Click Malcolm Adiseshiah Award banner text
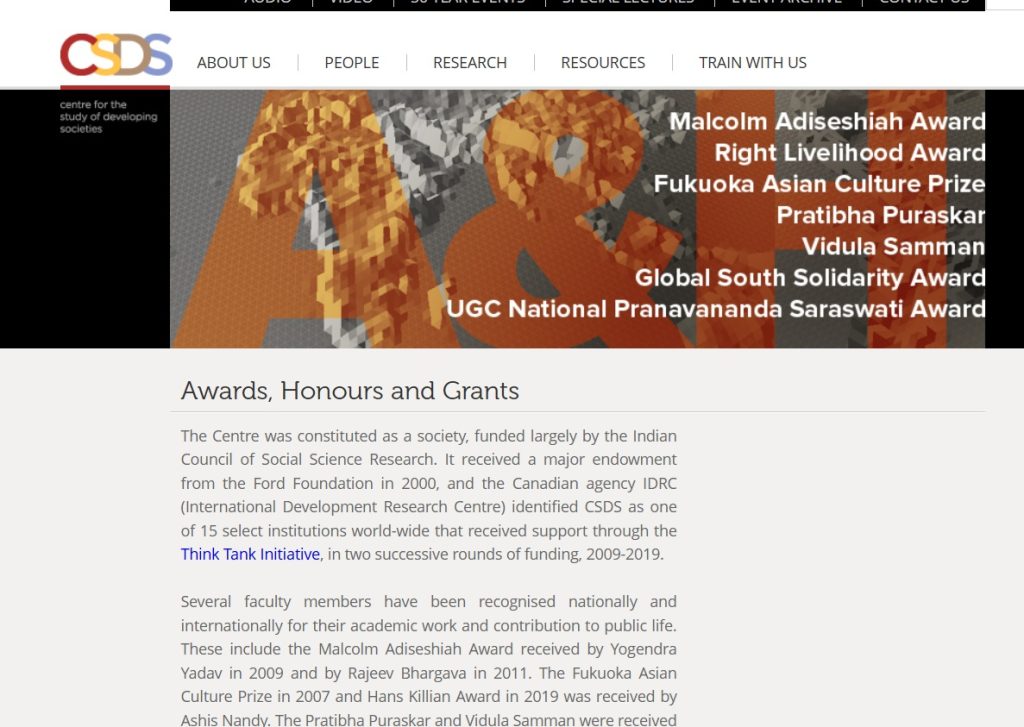The image size is (1024, 727). coord(826,122)
